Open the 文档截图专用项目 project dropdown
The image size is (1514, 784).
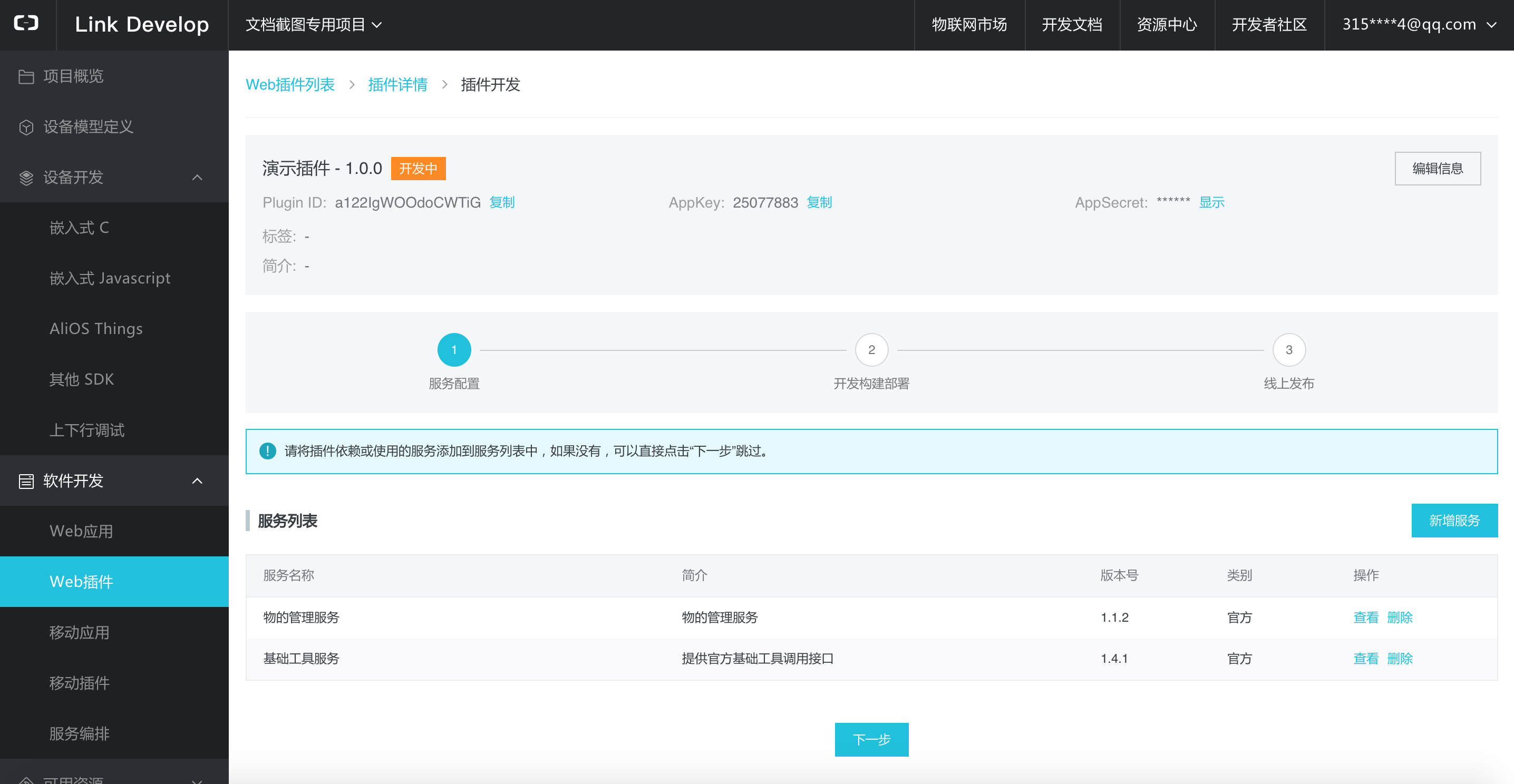pos(314,25)
